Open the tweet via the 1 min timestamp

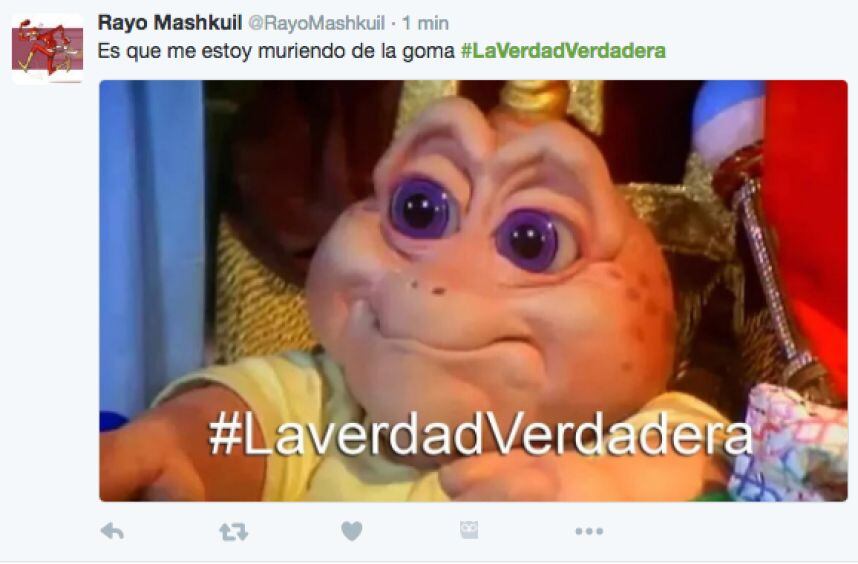pyautogui.click(x=425, y=23)
